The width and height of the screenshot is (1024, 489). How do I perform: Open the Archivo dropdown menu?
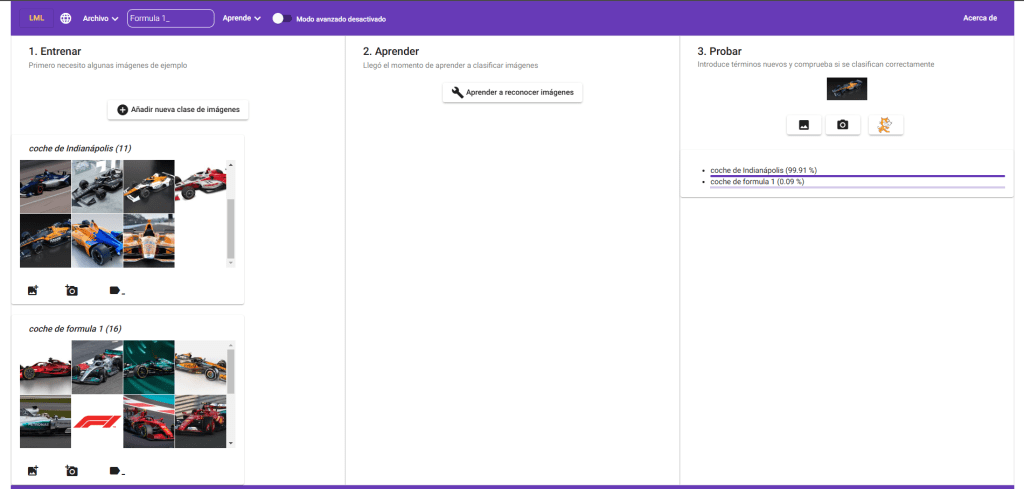pyautogui.click(x=101, y=18)
